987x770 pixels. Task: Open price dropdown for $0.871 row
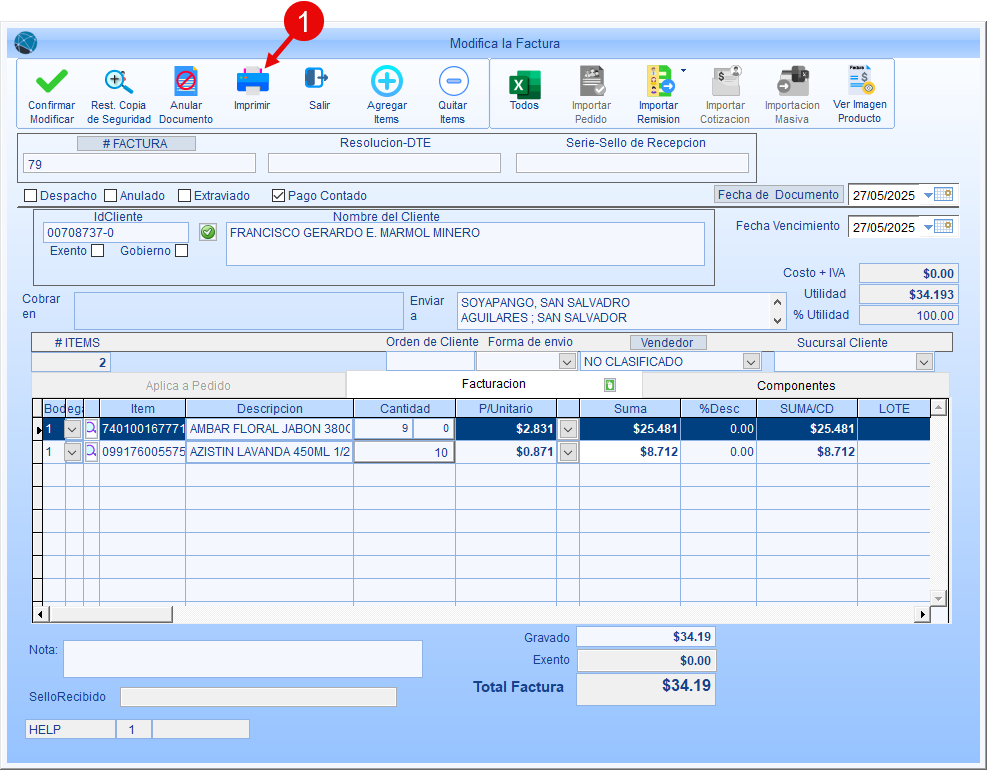(568, 452)
